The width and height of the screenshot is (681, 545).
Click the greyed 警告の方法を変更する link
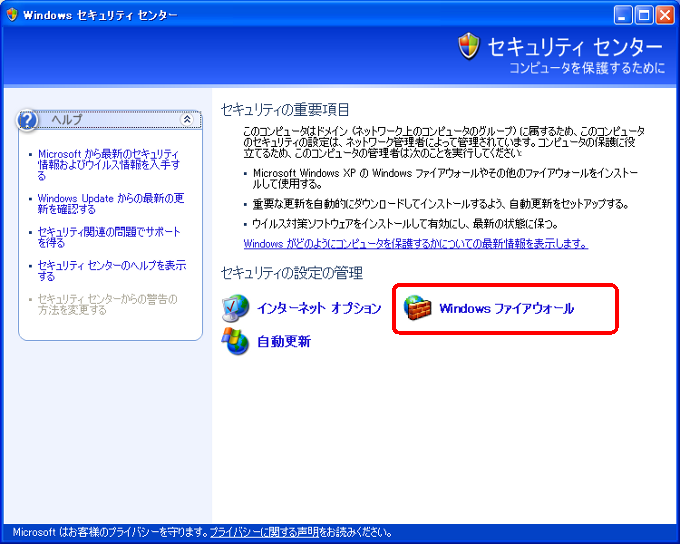pos(106,304)
